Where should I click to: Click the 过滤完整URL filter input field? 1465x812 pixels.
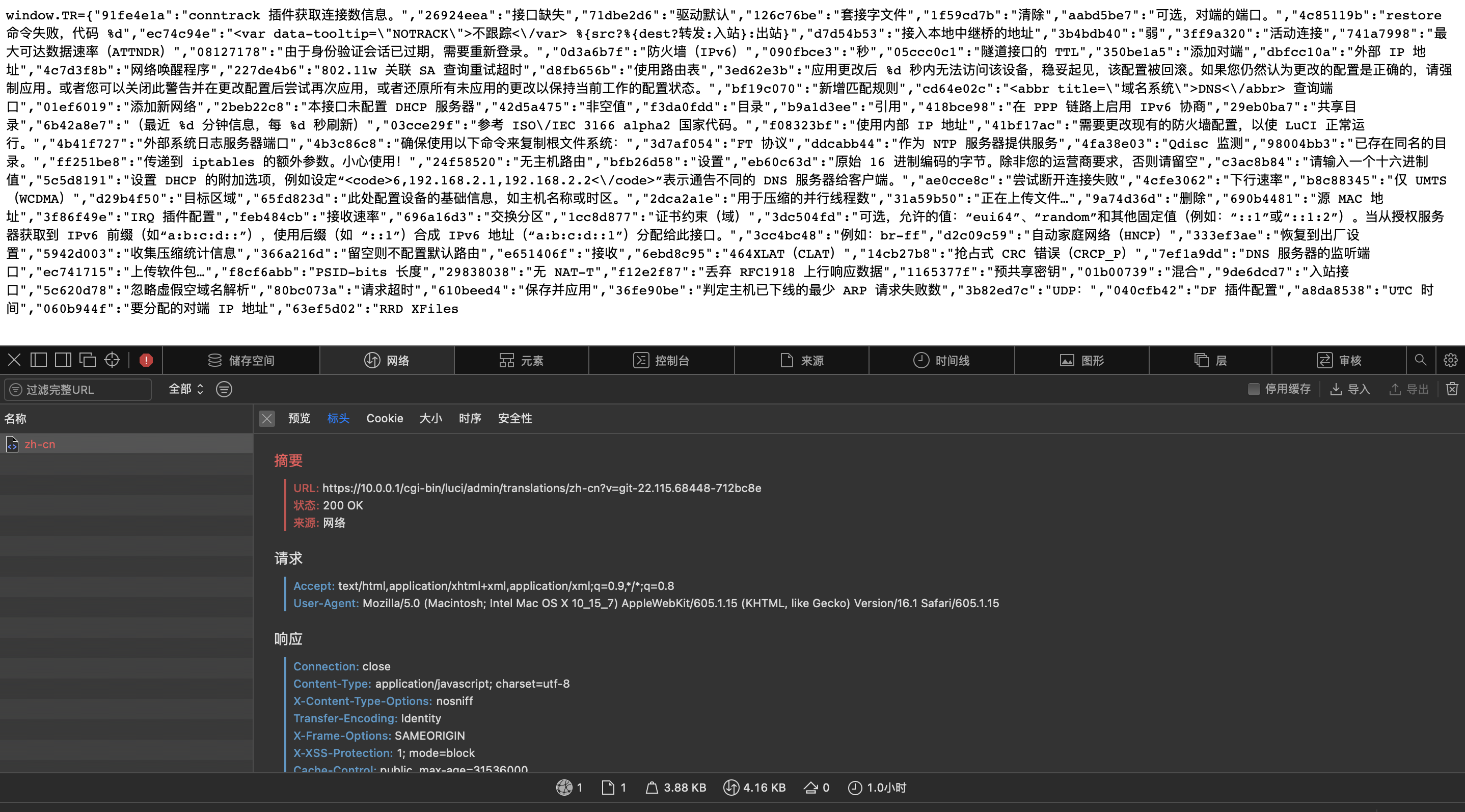77,389
